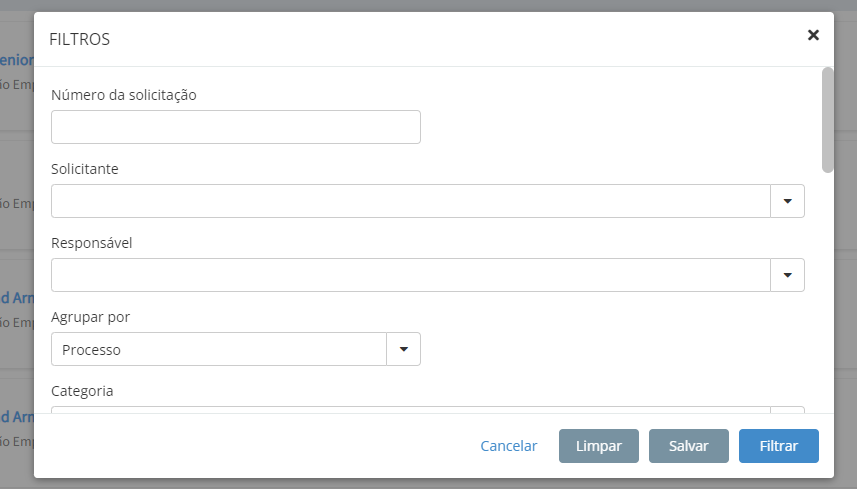
Task: Expand the Agrupar por dropdown arrow
Action: click(x=403, y=349)
